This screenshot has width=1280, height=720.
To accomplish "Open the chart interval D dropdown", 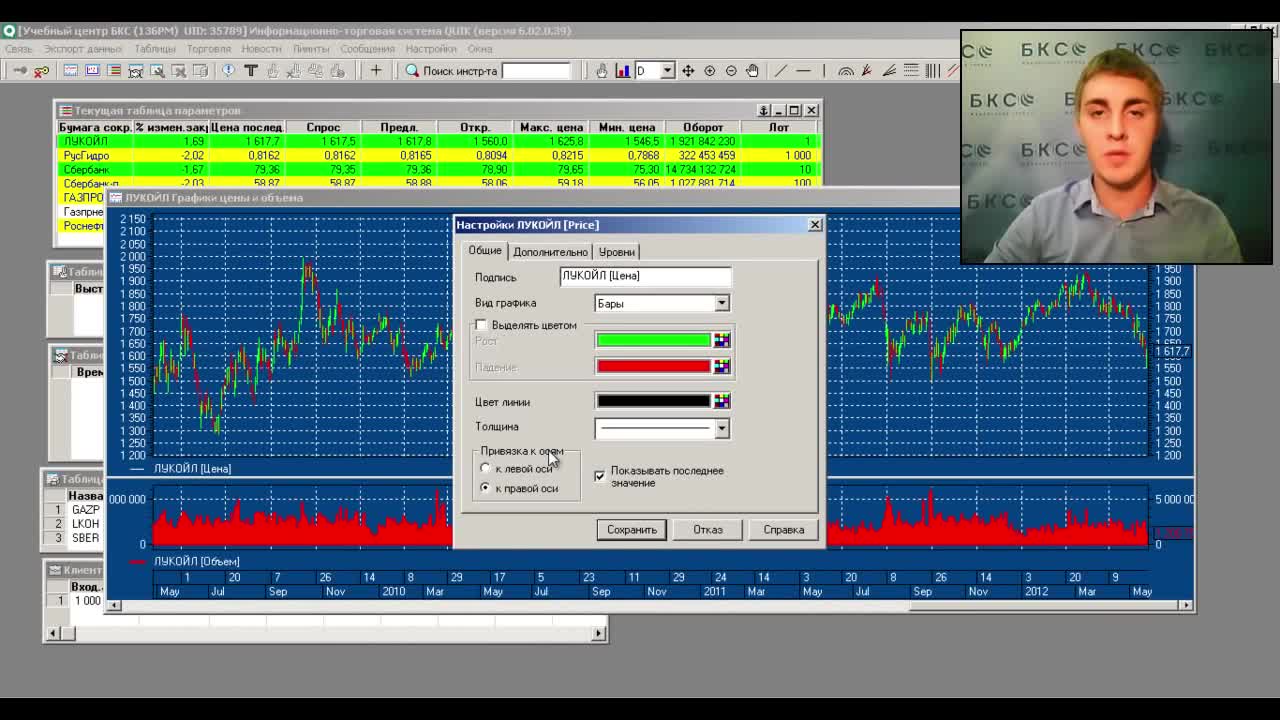I will pos(667,71).
